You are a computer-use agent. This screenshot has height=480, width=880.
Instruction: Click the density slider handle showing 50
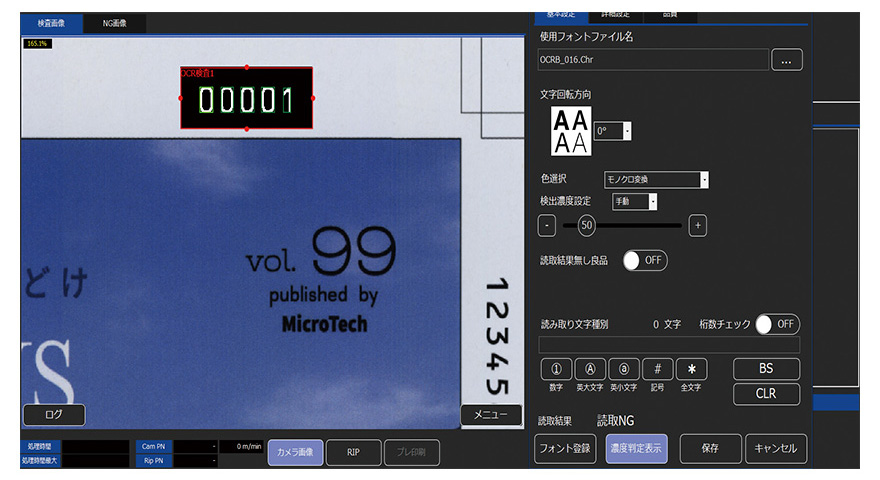pyautogui.click(x=586, y=225)
